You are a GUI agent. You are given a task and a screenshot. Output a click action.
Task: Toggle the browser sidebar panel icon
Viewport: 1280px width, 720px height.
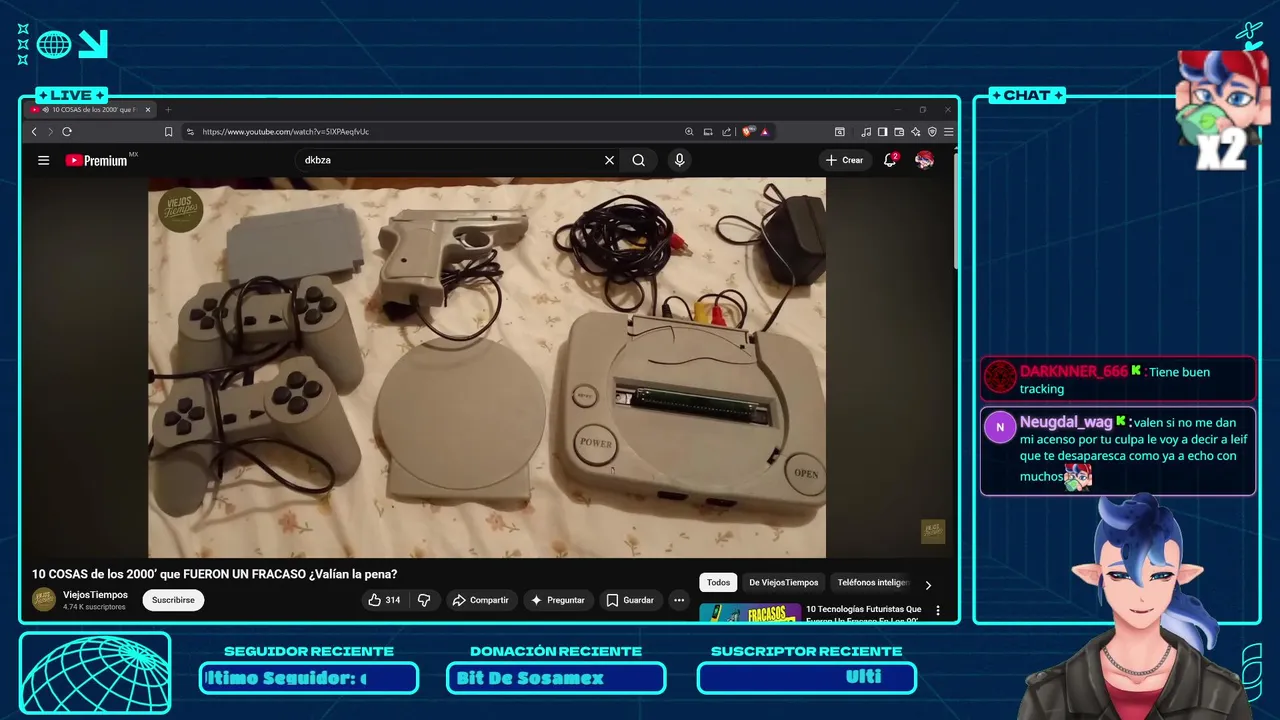click(882, 132)
